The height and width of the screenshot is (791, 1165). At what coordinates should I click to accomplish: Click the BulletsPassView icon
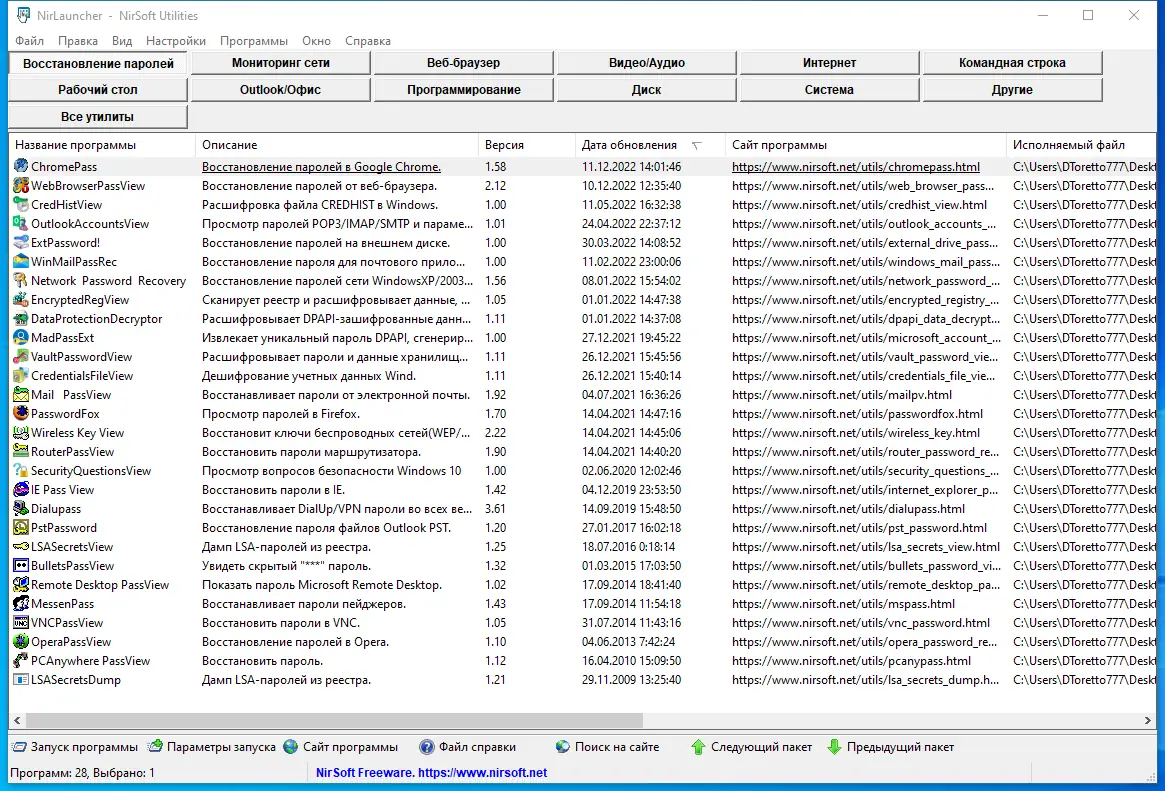[21, 566]
